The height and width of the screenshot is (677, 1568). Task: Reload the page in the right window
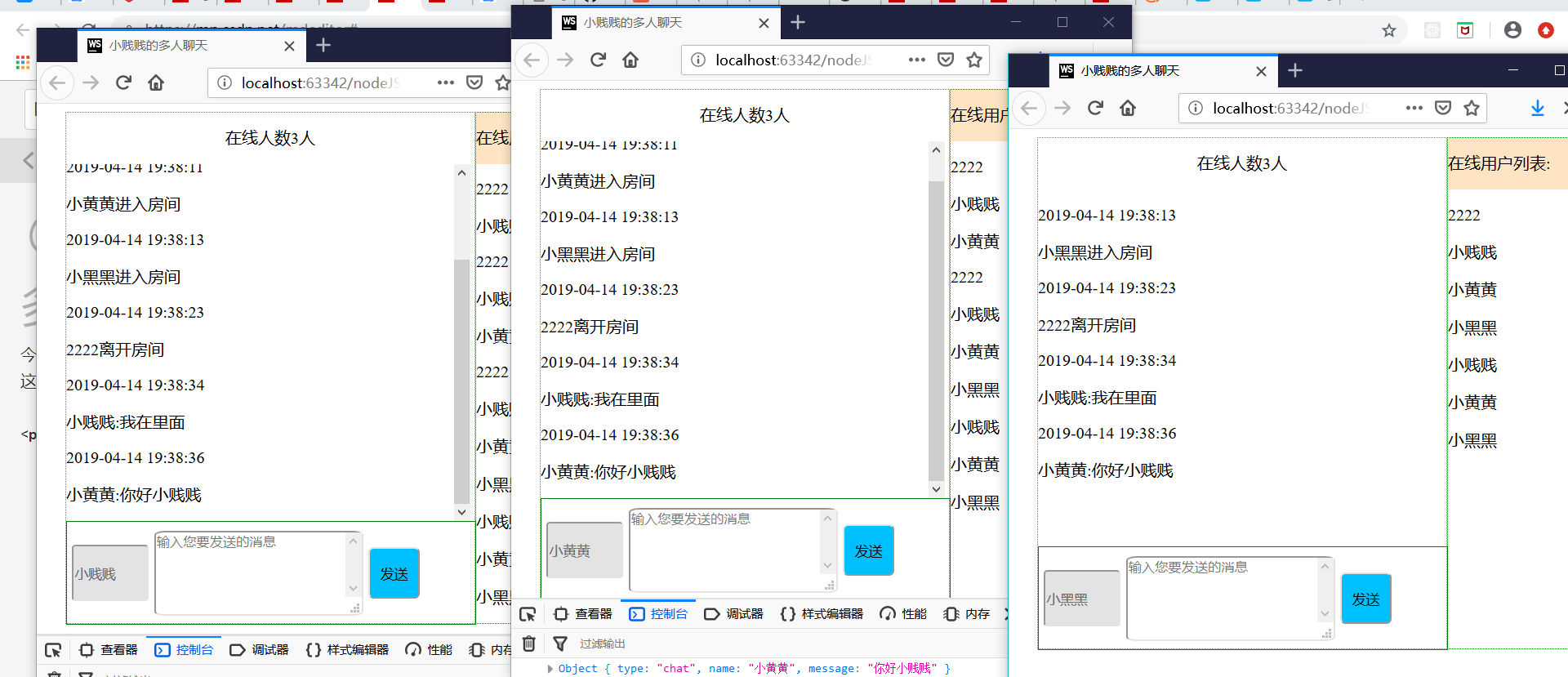(x=1095, y=108)
